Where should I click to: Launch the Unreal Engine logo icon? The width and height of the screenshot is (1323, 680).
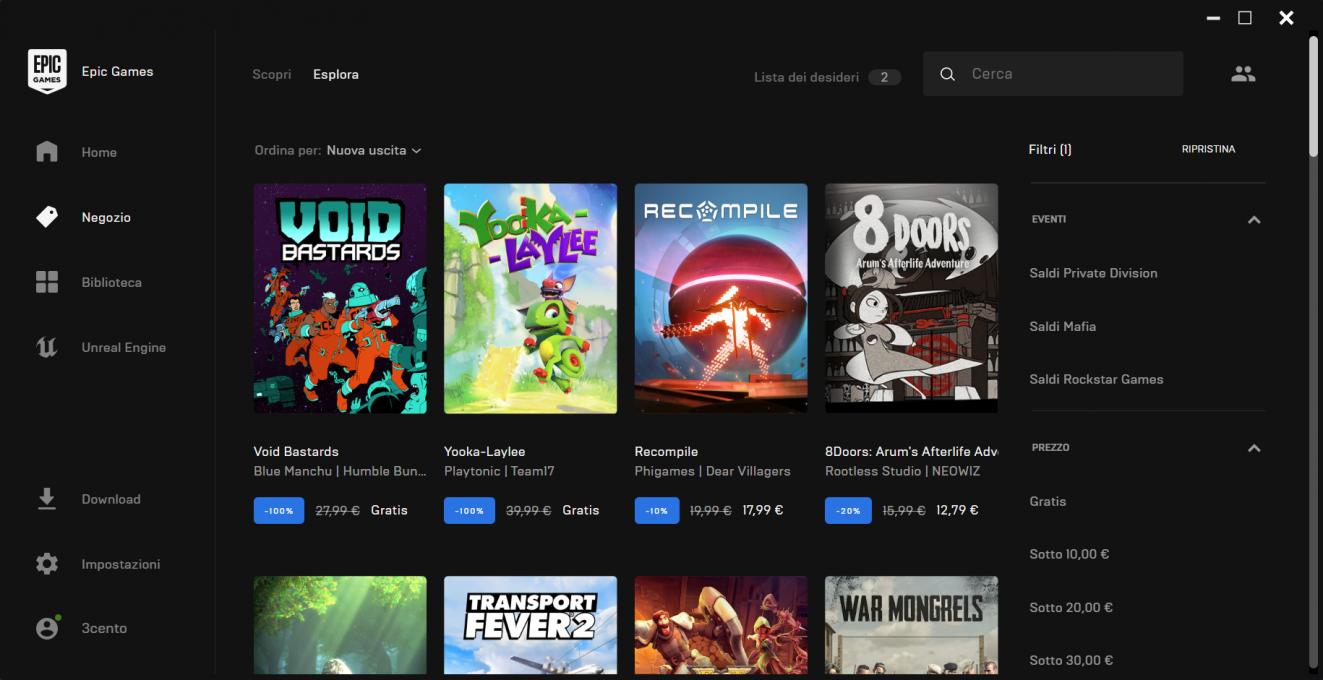click(x=47, y=347)
